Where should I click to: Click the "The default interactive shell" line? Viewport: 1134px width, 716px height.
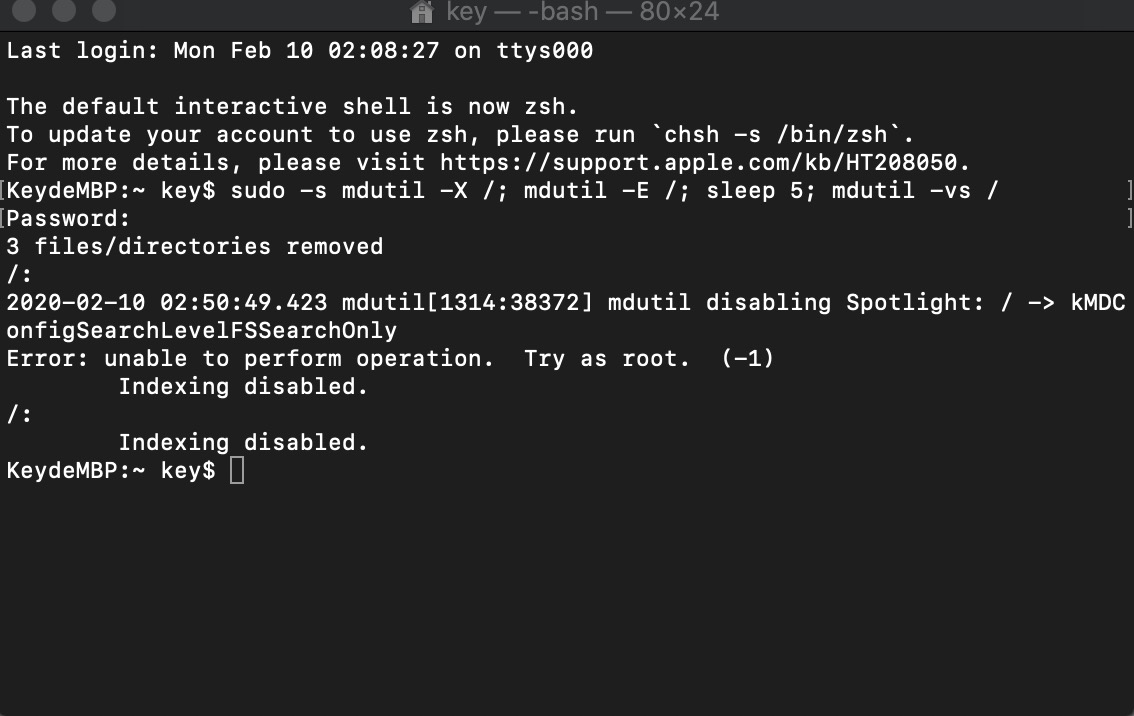click(292, 106)
